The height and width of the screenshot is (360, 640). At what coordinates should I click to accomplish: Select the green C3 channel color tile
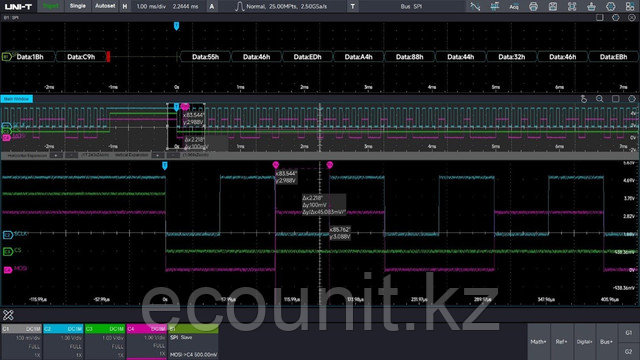tap(105, 329)
